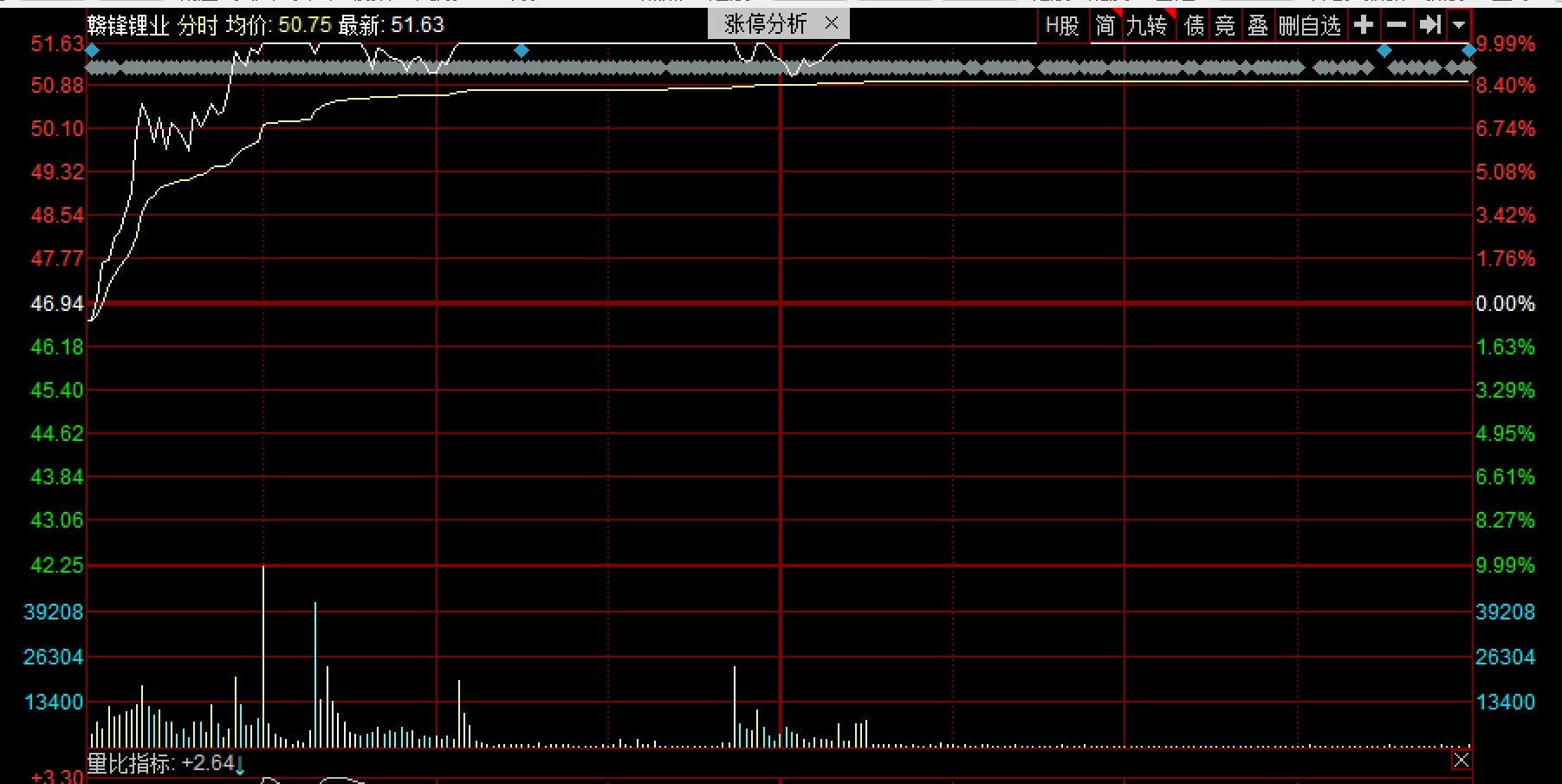
Task: Click the 赣锋锂业 stock name title
Action: pos(128,25)
